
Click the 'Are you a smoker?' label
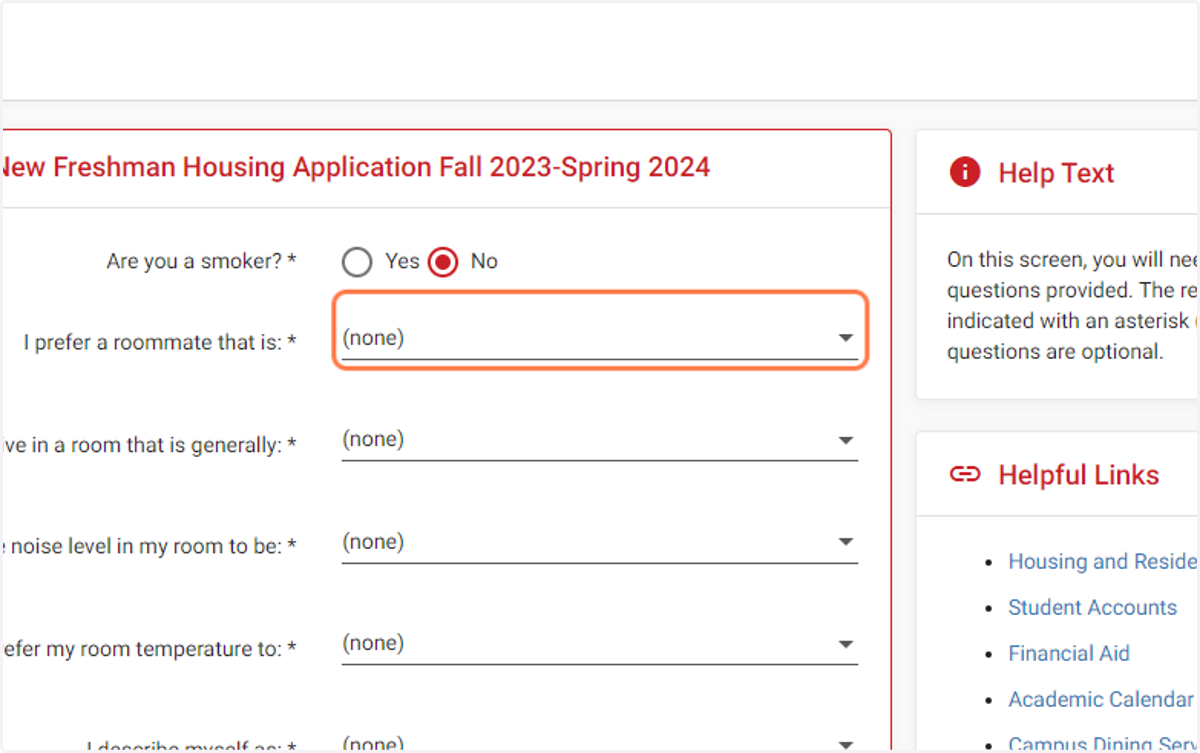point(202,262)
